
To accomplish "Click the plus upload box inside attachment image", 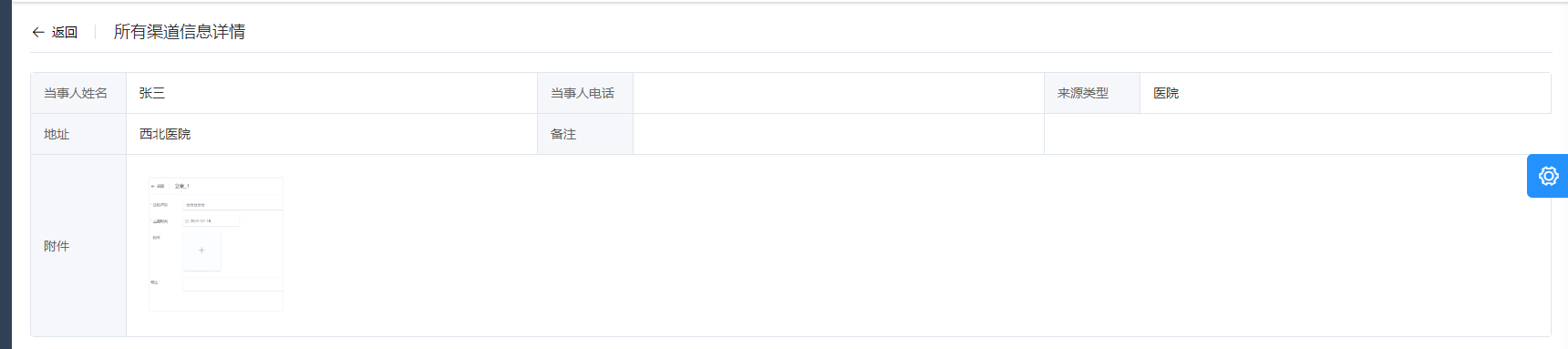I will point(201,251).
